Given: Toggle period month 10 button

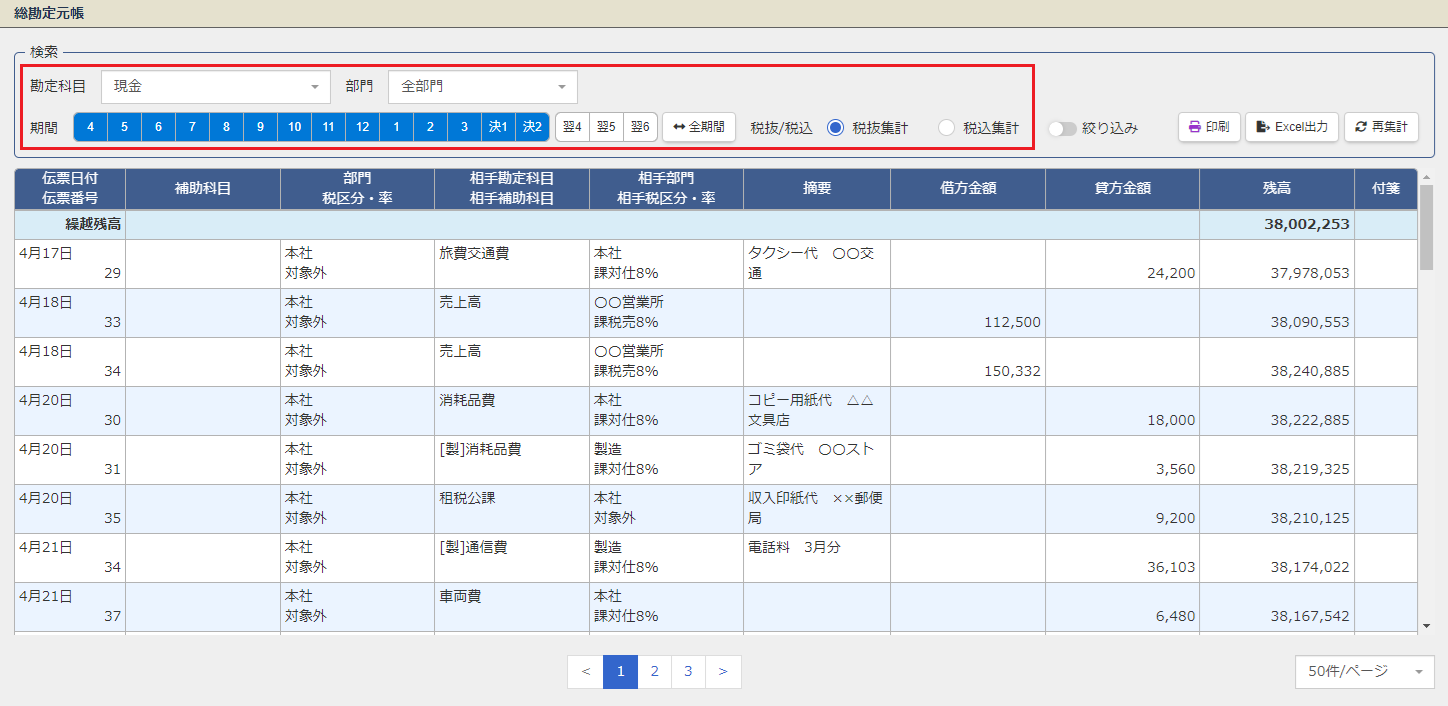Looking at the screenshot, I should point(294,127).
